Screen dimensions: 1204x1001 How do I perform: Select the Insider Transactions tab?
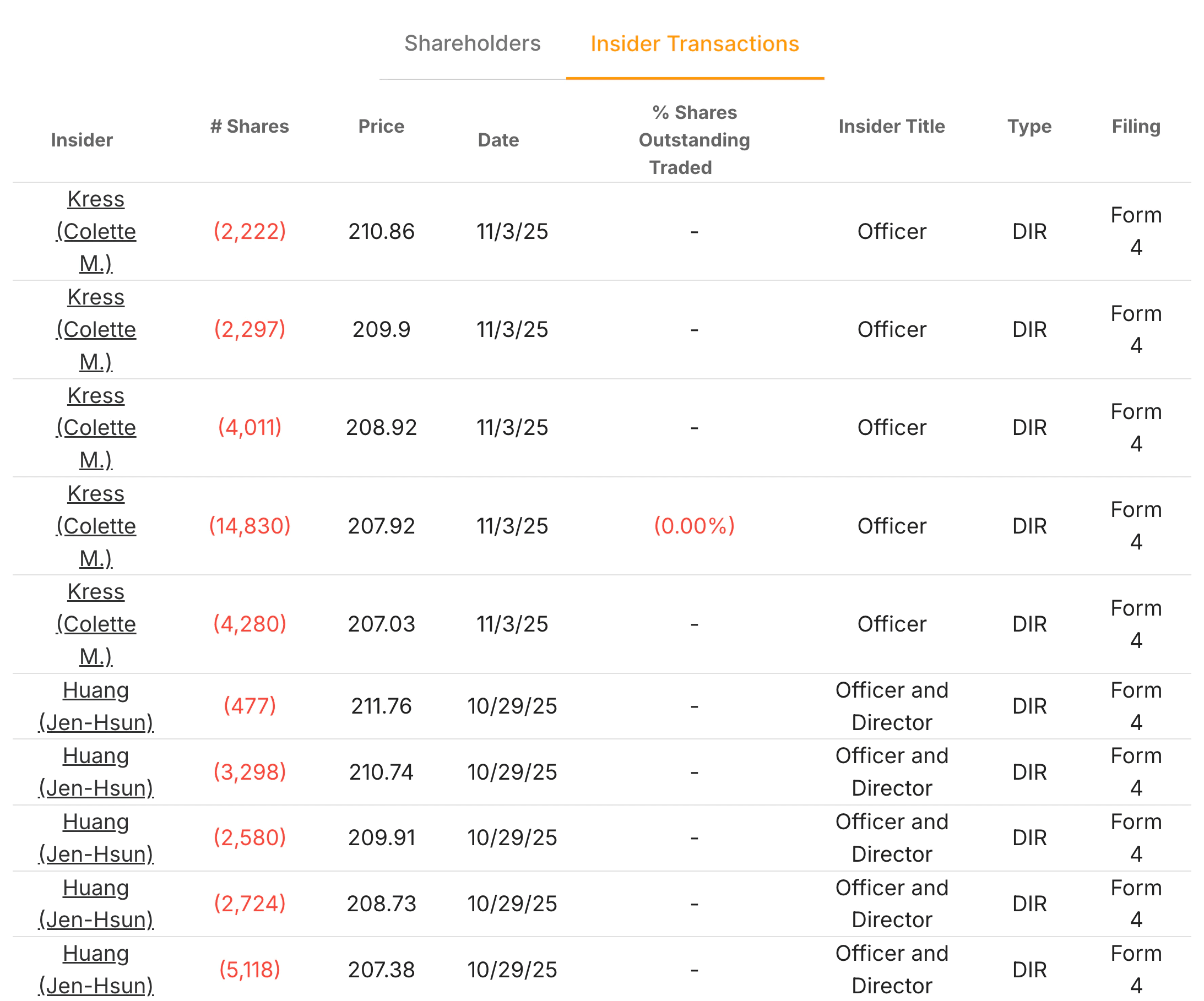pos(696,43)
